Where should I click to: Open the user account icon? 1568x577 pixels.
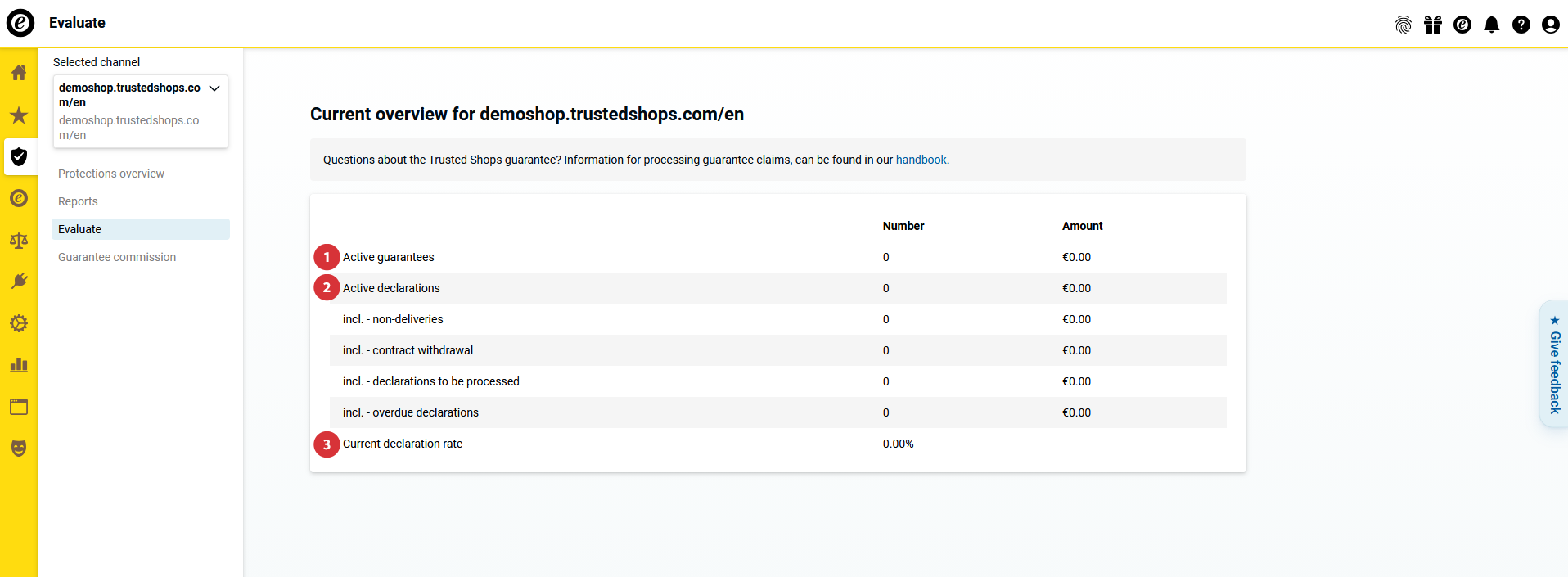[x=1551, y=25]
